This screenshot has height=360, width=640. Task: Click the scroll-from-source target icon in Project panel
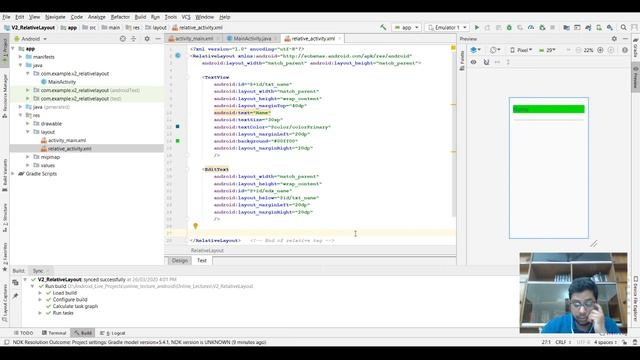tap(122, 39)
